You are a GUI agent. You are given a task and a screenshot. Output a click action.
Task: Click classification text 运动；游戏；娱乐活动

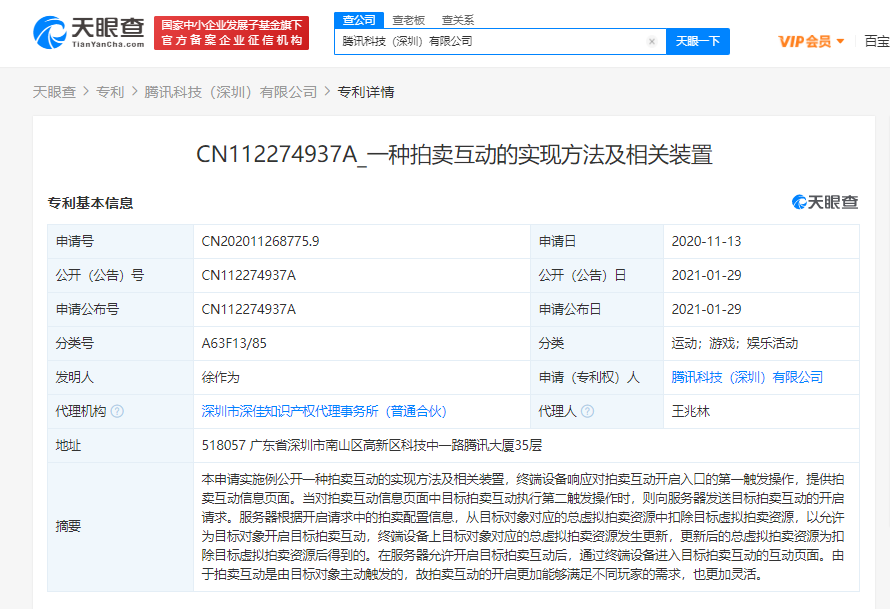[734, 343]
